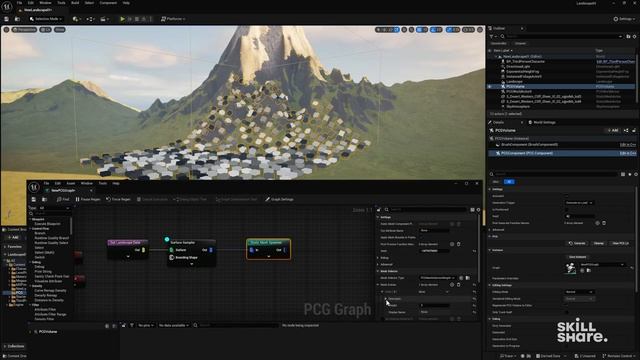
Task: Add element with Mesh Entries plus icon
Action: tap(452, 285)
